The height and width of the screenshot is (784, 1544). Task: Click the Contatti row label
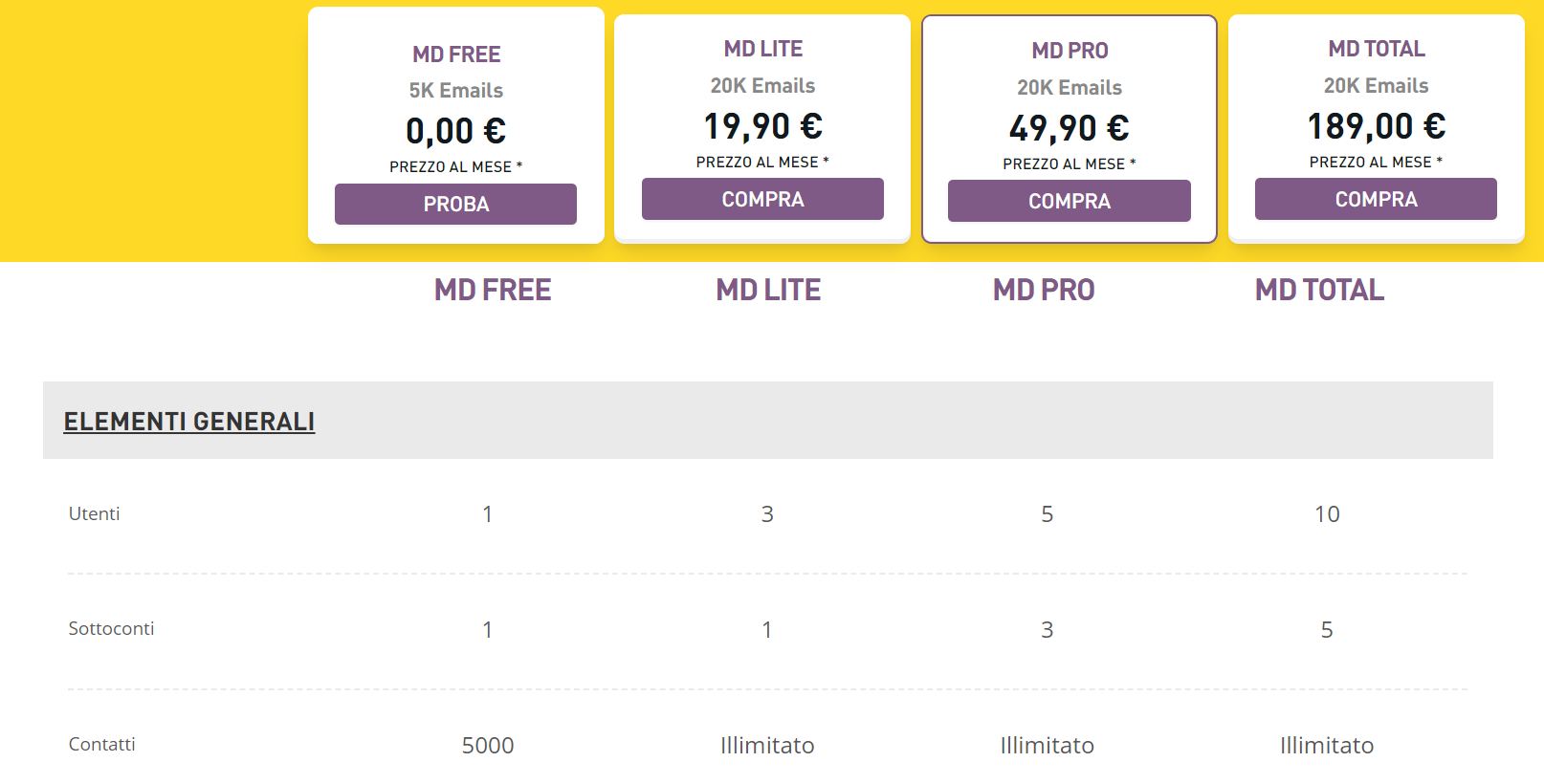tap(102, 744)
